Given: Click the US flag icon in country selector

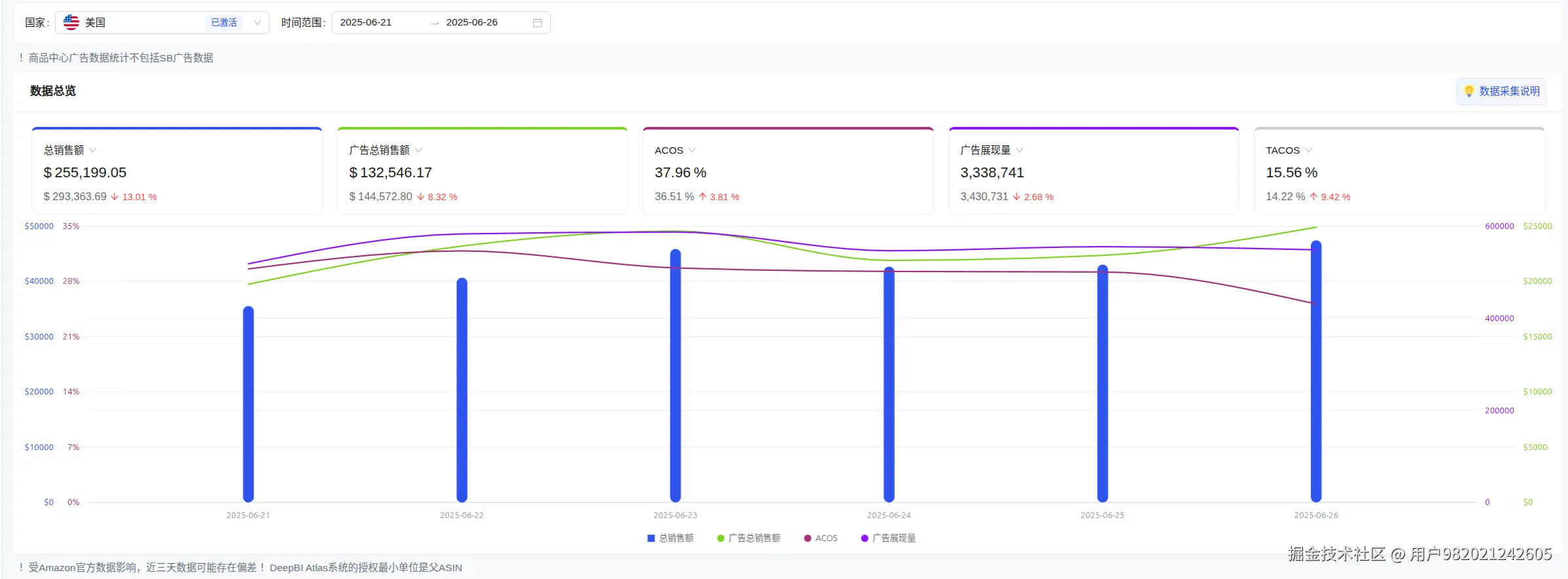Looking at the screenshot, I should [71, 22].
